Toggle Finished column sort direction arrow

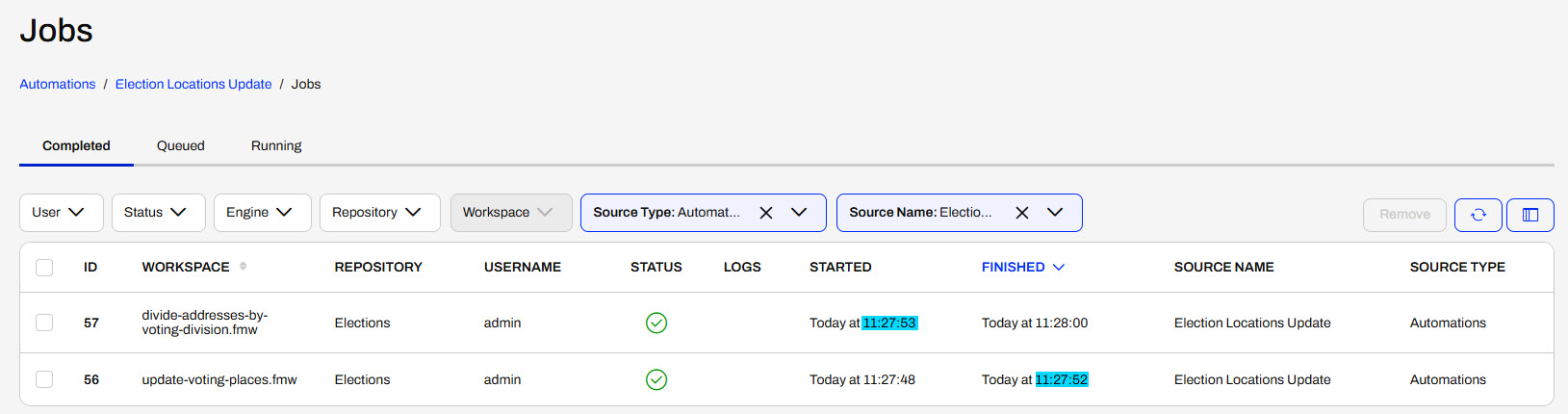point(1059,267)
